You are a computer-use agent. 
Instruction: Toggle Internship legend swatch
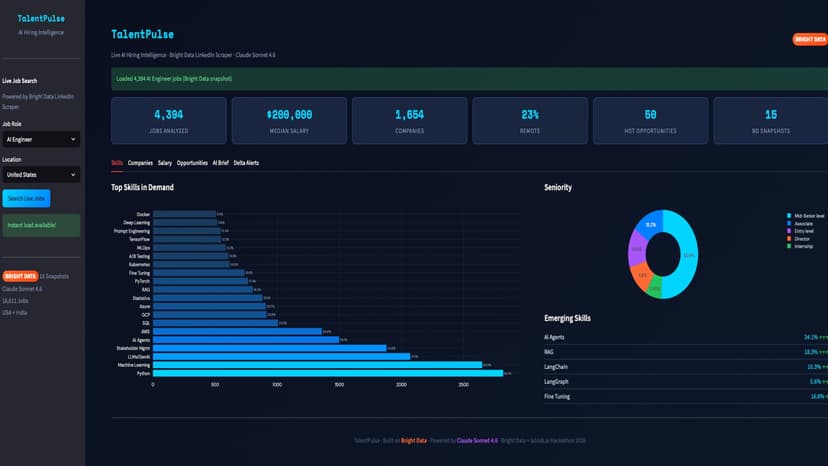click(789, 246)
